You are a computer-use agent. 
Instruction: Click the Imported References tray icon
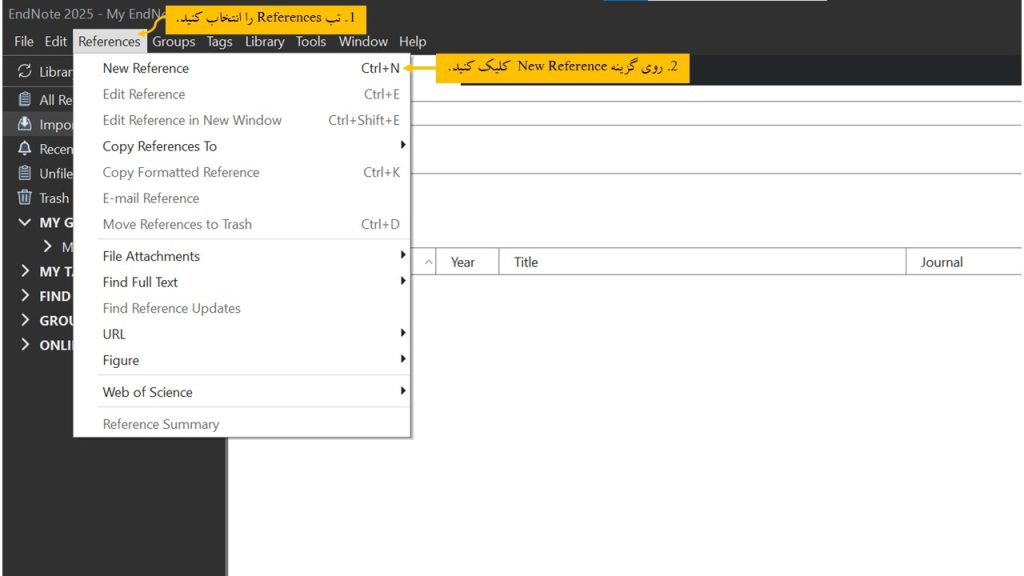(x=25, y=125)
